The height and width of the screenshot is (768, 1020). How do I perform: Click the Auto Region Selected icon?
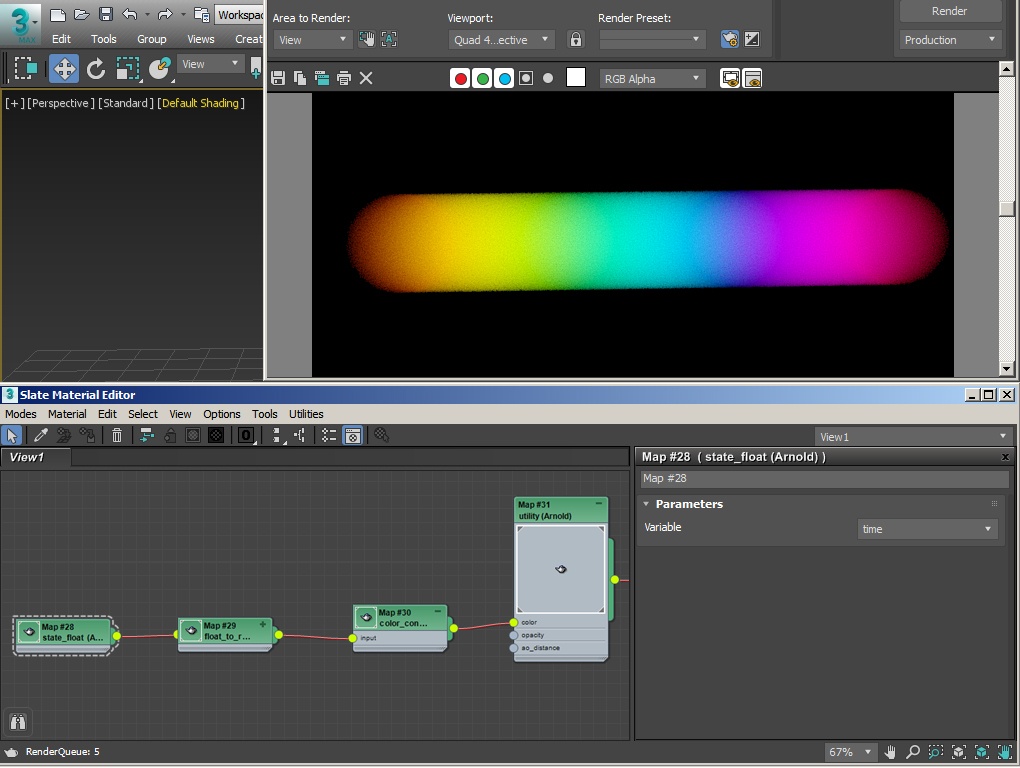click(x=389, y=40)
